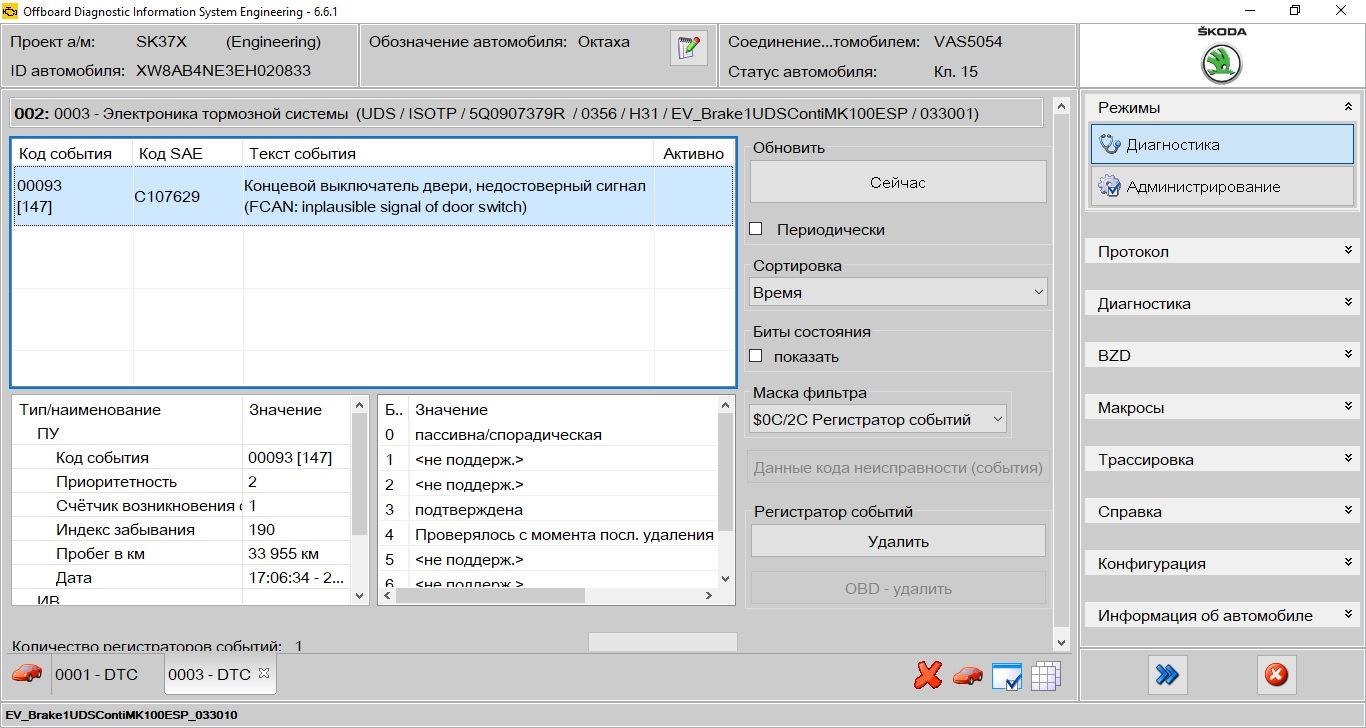Screen dimensions: 1366x728
Task: Expand the Макросы section
Action: click(1221, 407)
